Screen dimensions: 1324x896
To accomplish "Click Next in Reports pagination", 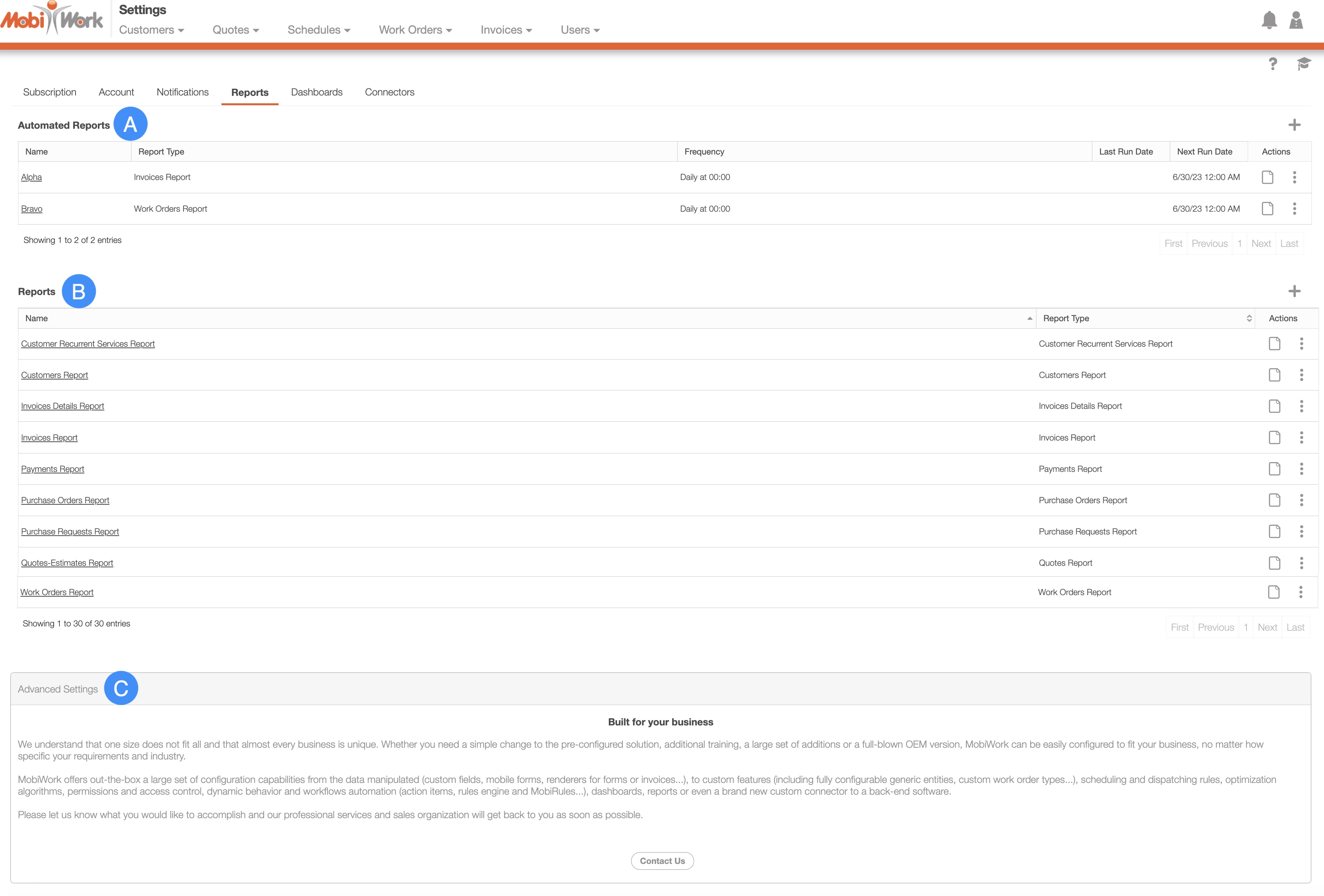I will [1267, 627].
